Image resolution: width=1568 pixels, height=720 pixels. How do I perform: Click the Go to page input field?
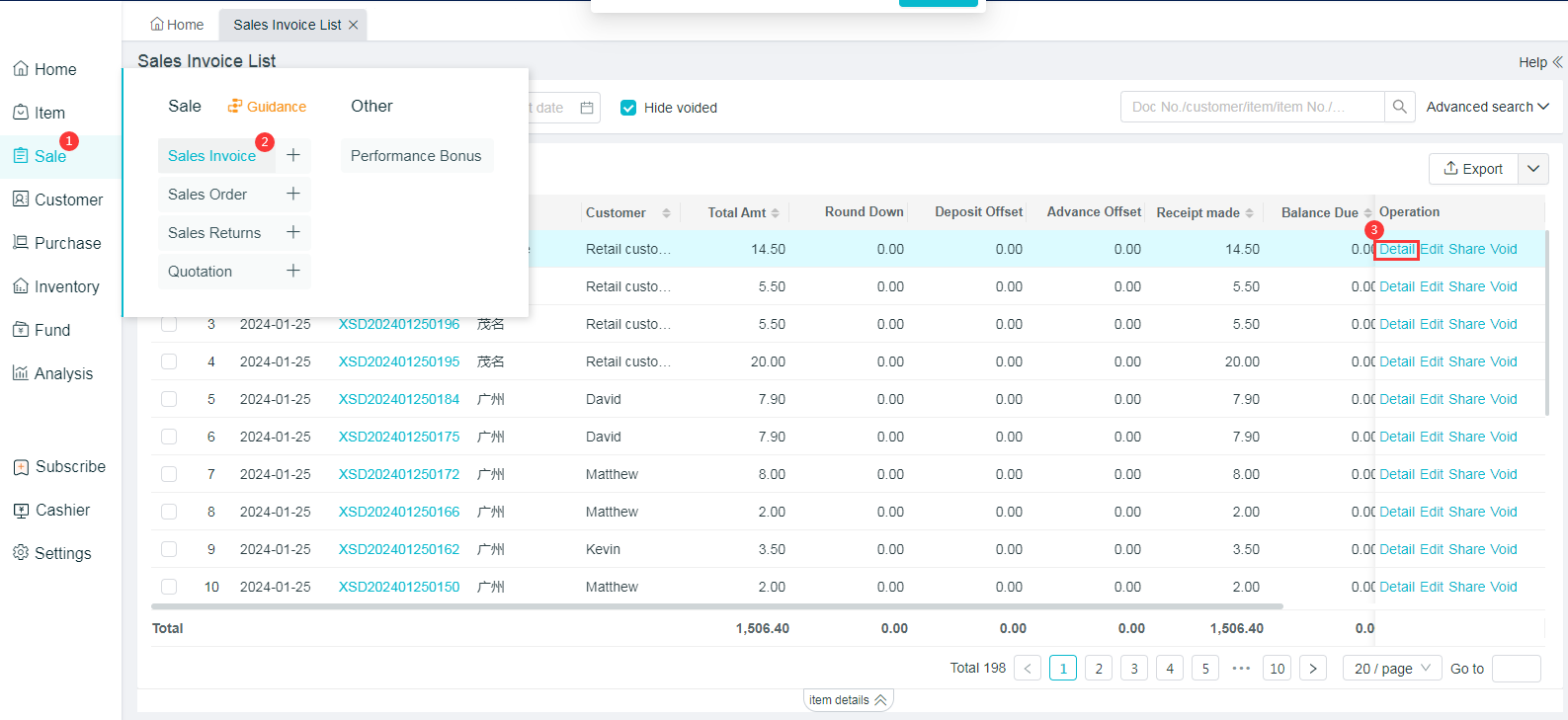tap(1516, 669)
